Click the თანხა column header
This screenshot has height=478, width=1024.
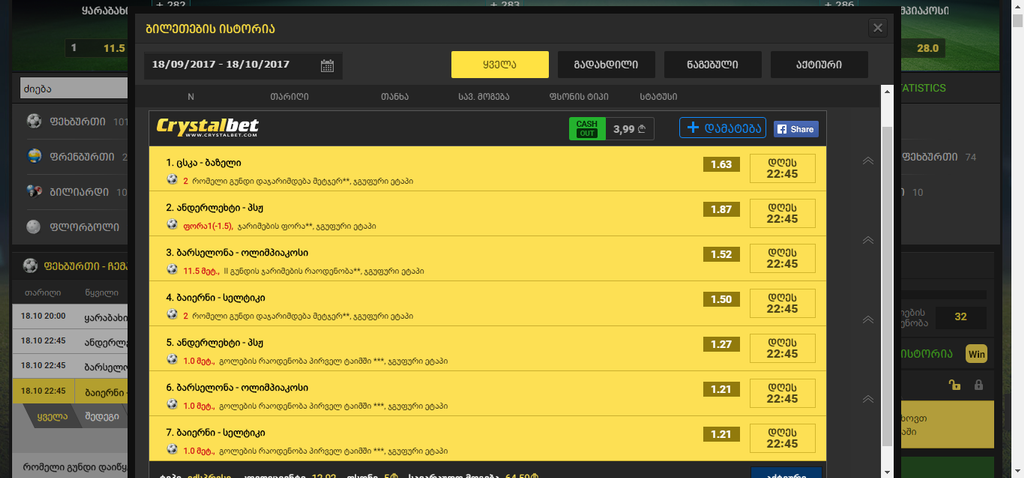point(395,97)
